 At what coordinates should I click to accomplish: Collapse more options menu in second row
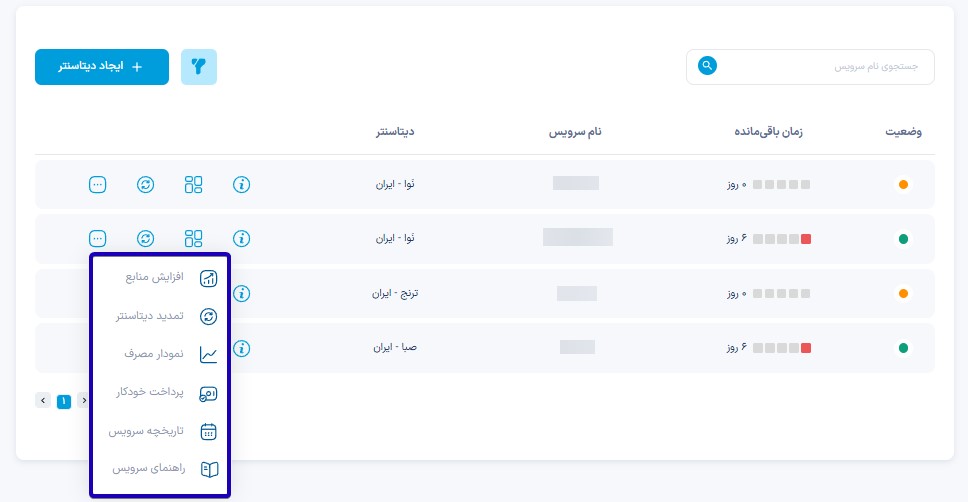point(98,238)
